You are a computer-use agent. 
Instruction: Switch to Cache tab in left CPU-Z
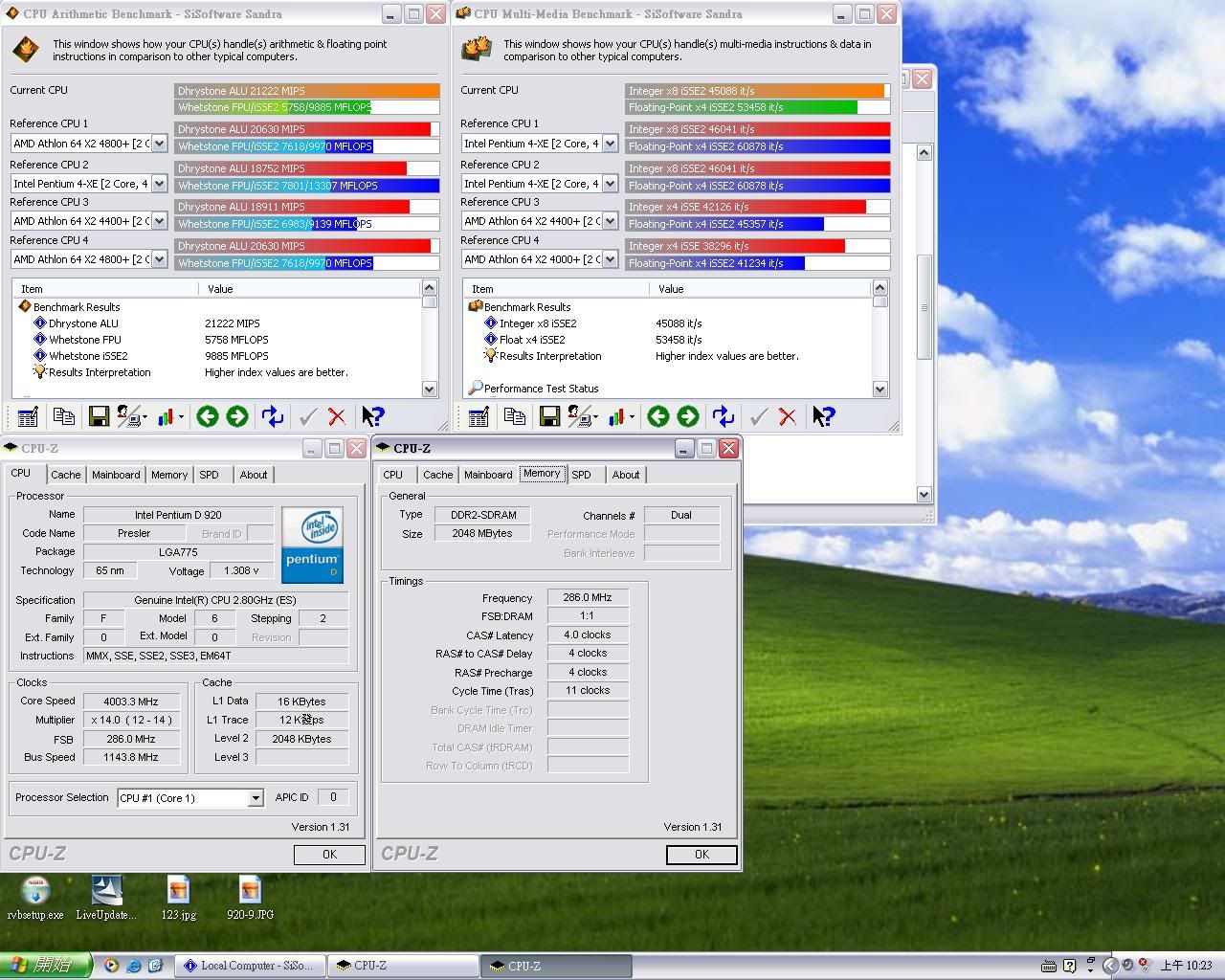pos(65,475)
